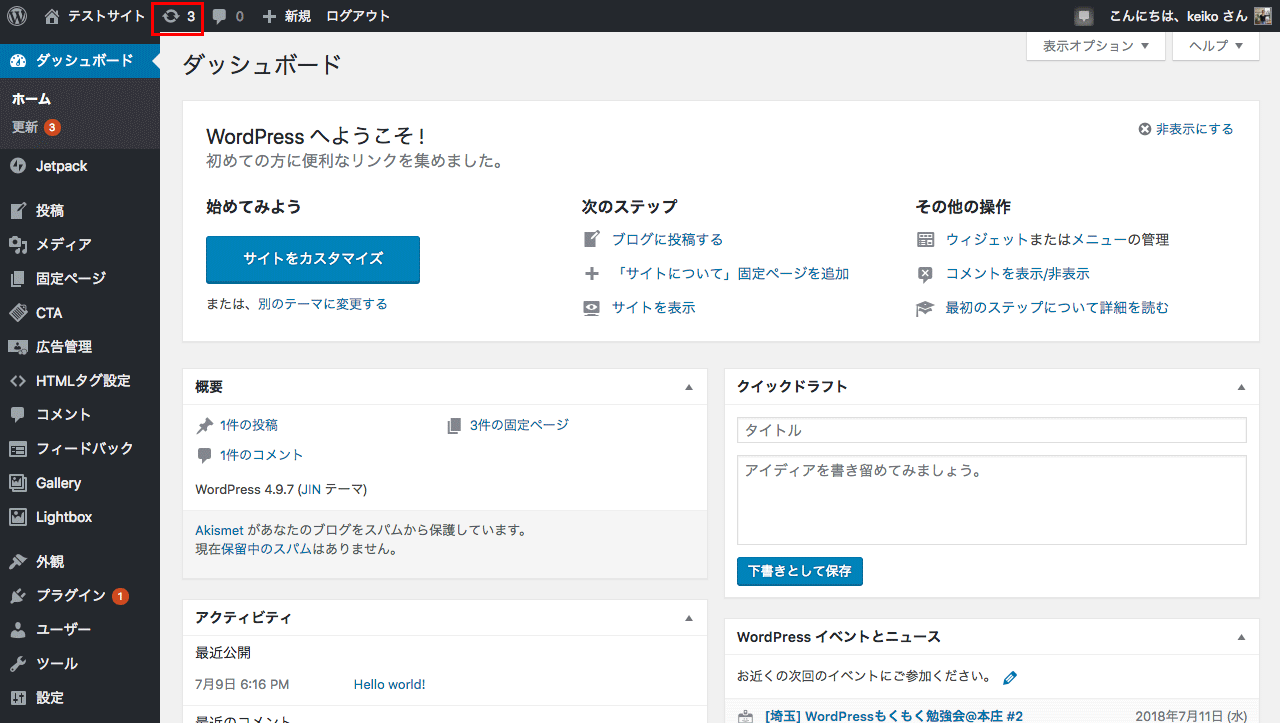1280x723 pixels.
Task: Click 下書きとして保存 button
Action: click(800, 571)
